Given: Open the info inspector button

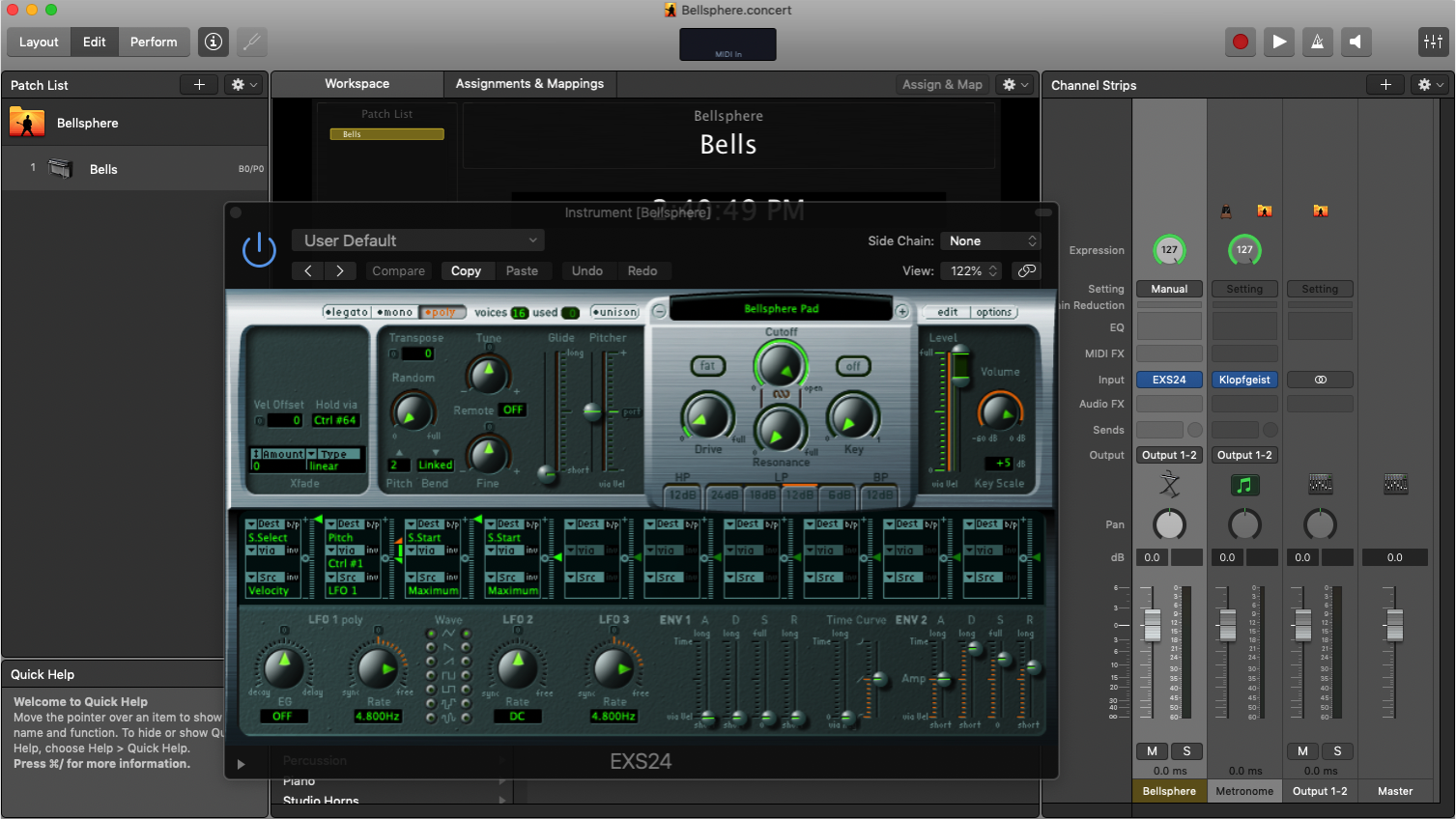Looking at the screenshot, I should (214, 42).
